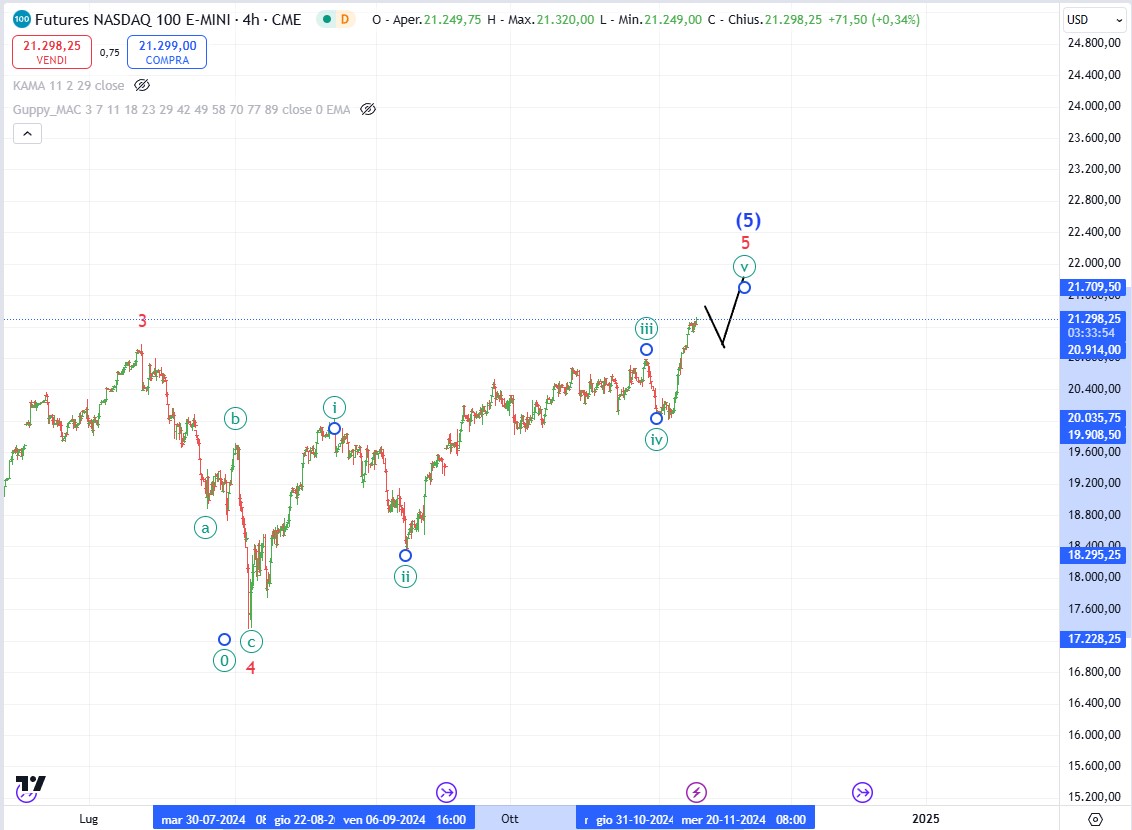Click the TradingView logo
Image resolution: width=1132 pixels, height=830 pixels.
(x=30, y=784)
